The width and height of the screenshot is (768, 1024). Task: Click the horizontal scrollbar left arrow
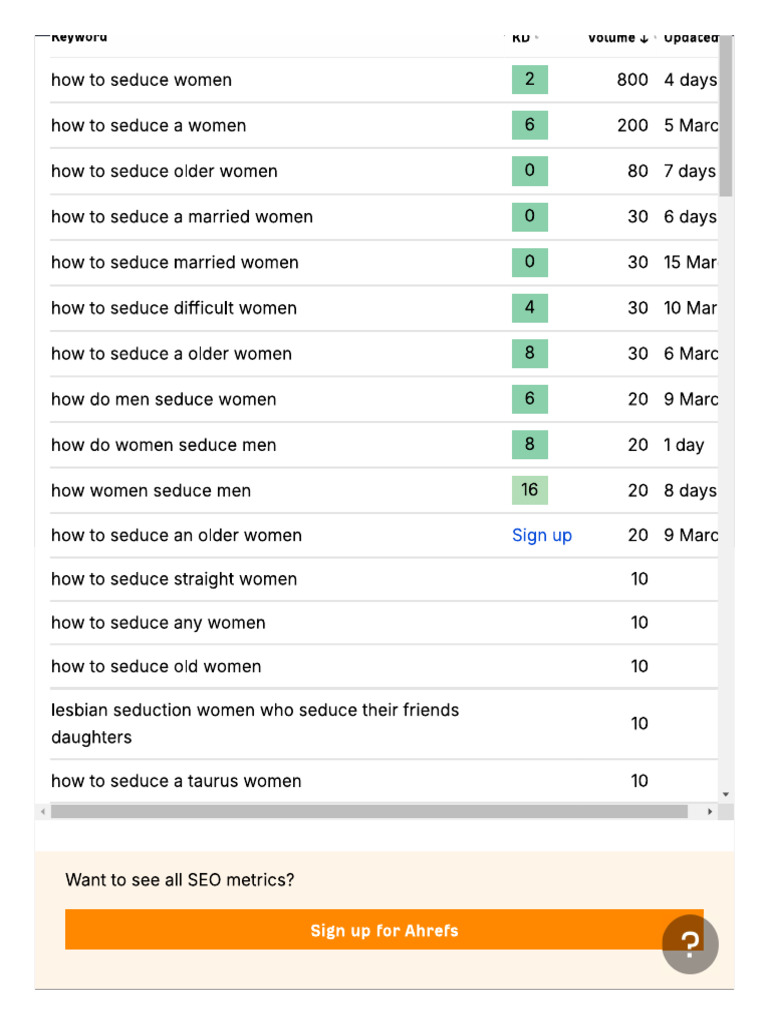[41, 811]
